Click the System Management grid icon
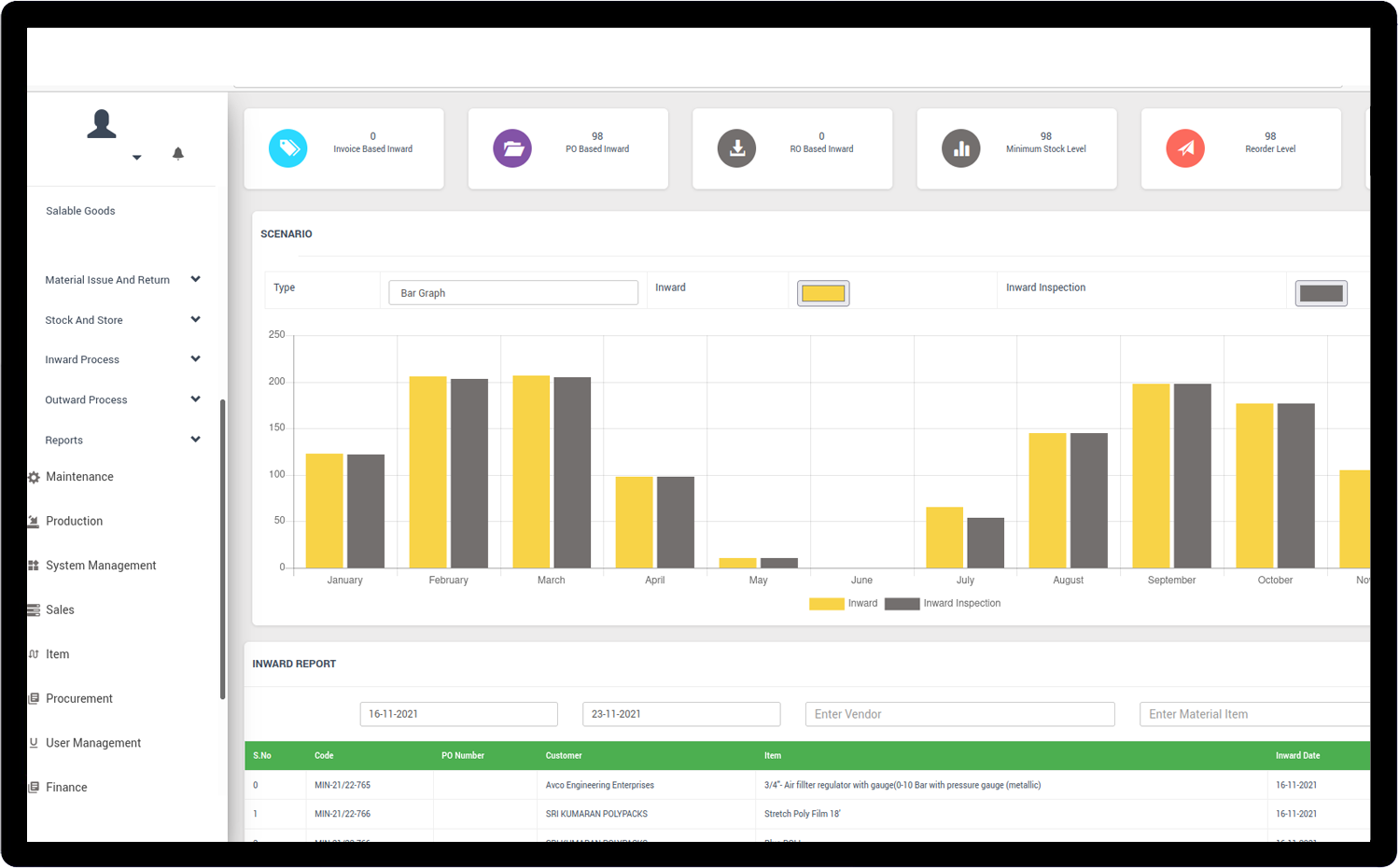The image size is (1399, 868). point(34,566)
